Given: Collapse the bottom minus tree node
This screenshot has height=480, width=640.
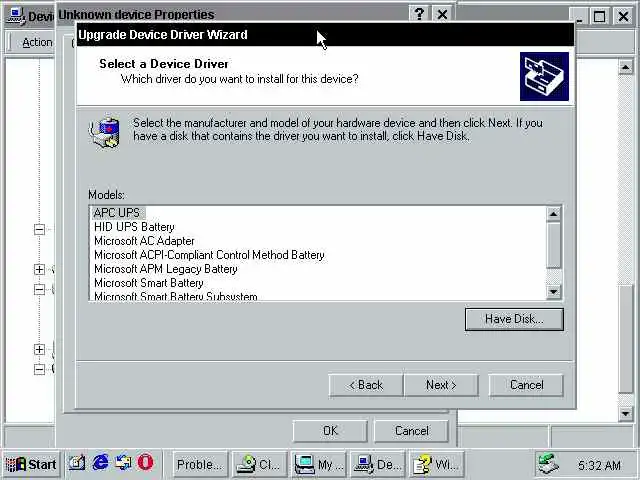Looking at the screenshot, I should click(x=39, y=369).
